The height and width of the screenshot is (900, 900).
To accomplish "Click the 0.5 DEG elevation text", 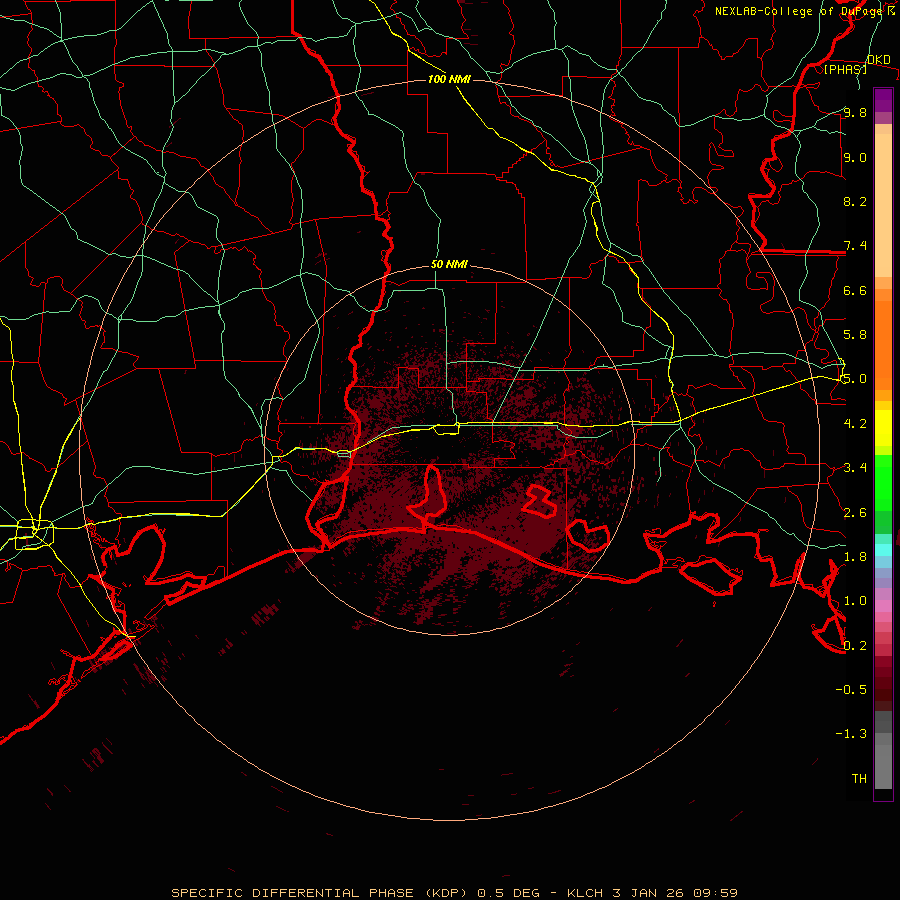I will pos(508,893).
